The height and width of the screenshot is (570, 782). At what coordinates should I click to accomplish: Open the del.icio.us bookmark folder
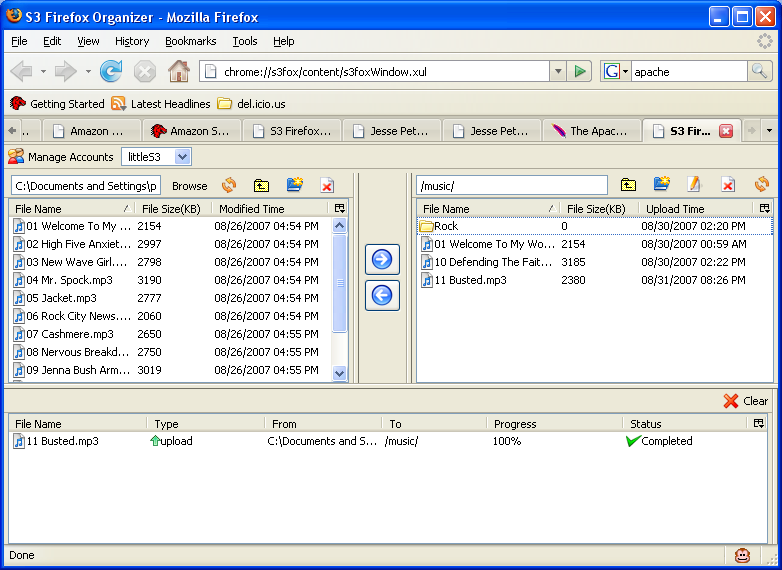tap(251, 104)
